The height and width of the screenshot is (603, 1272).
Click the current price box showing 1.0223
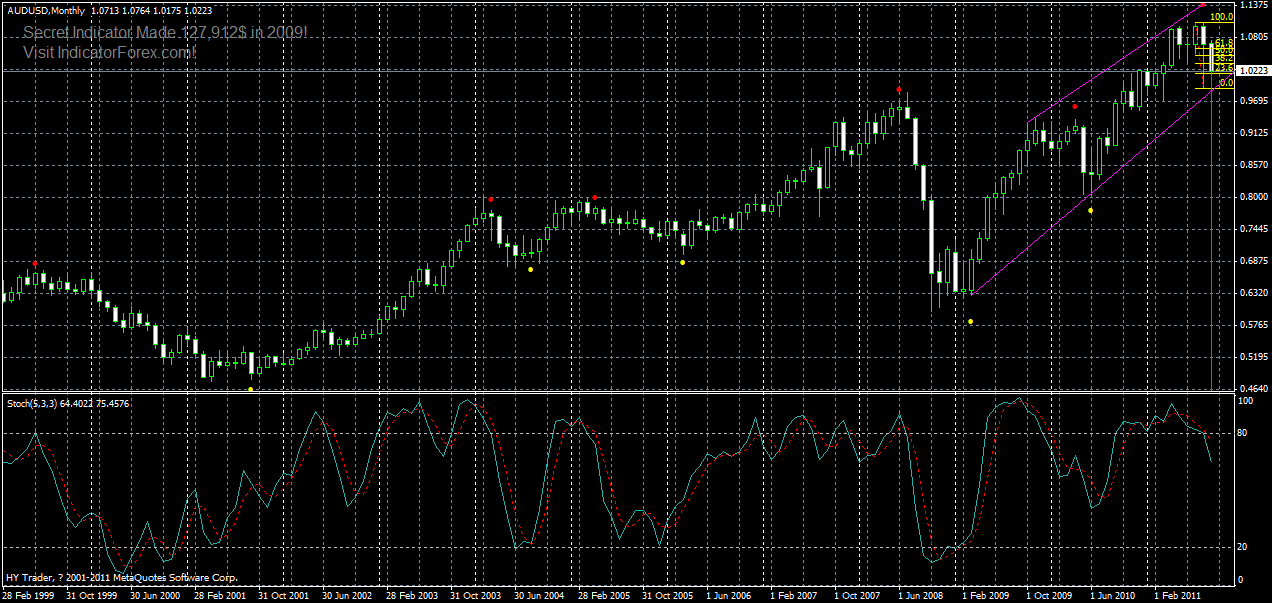1256,70
